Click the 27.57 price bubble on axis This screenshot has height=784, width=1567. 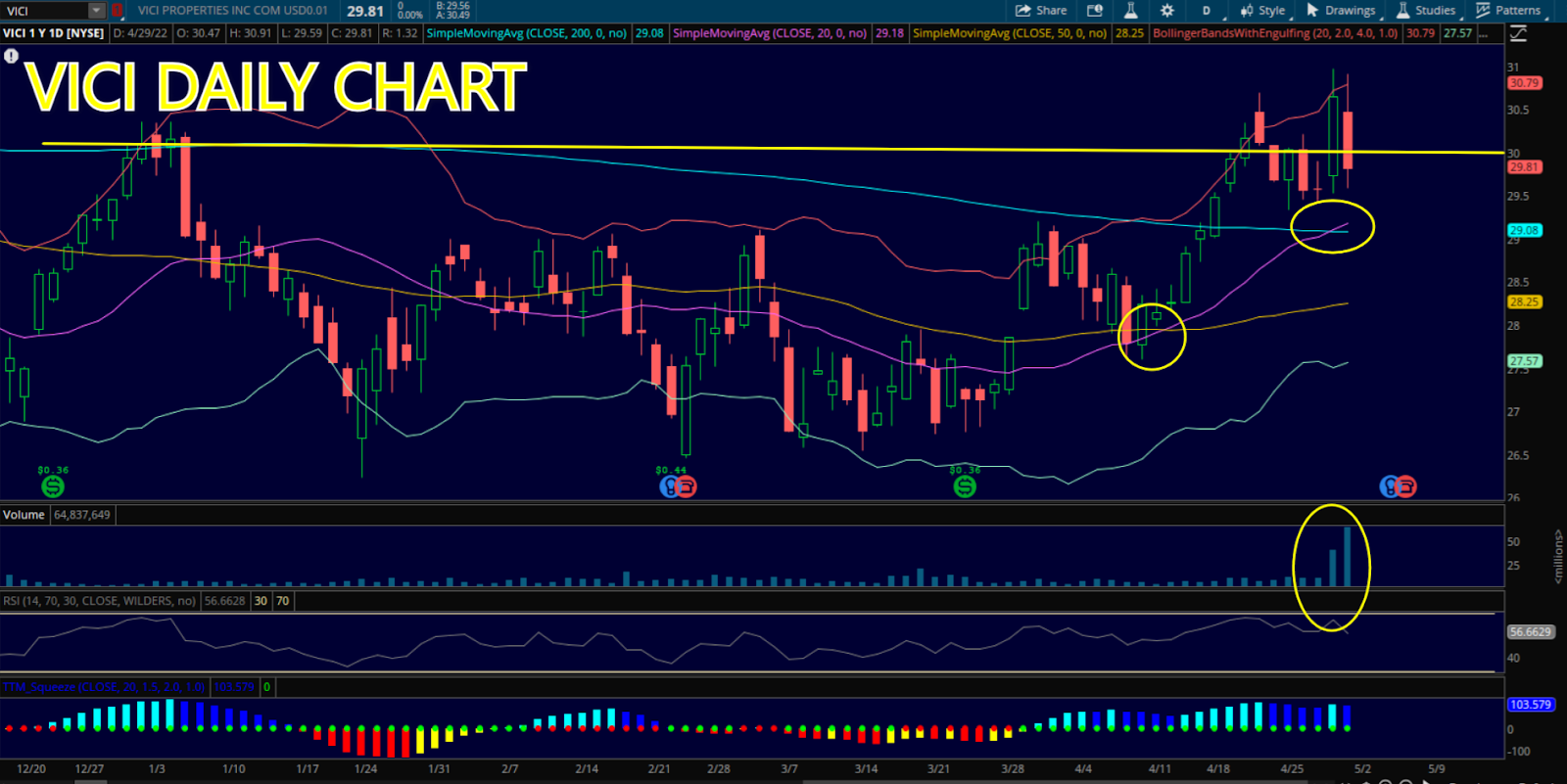tap(1524, 361)
